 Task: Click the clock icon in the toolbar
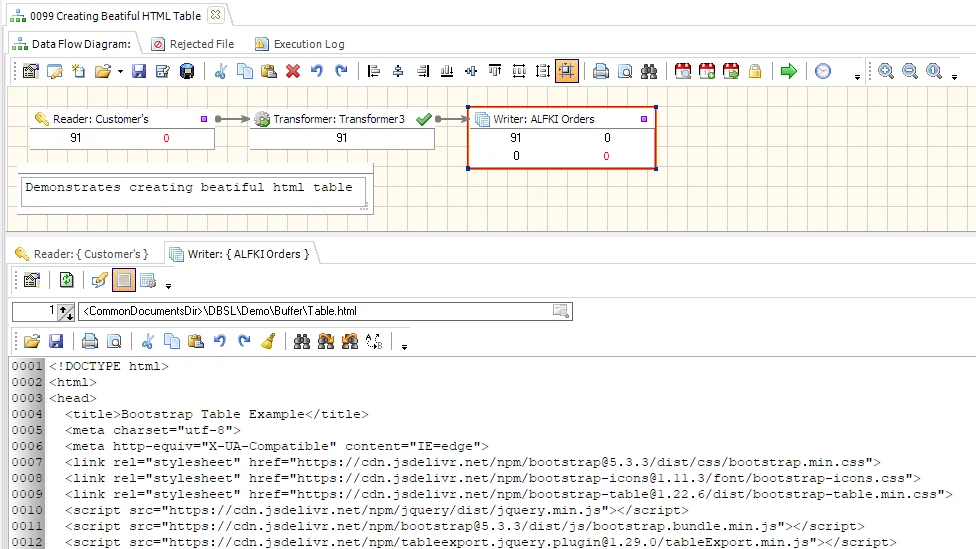823,71
